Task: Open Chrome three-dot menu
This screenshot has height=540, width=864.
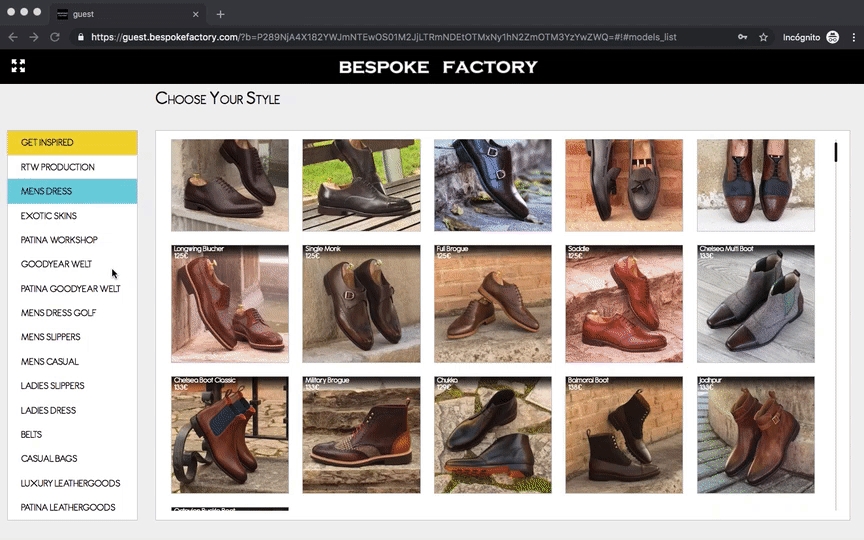Action: coord(852,37)
